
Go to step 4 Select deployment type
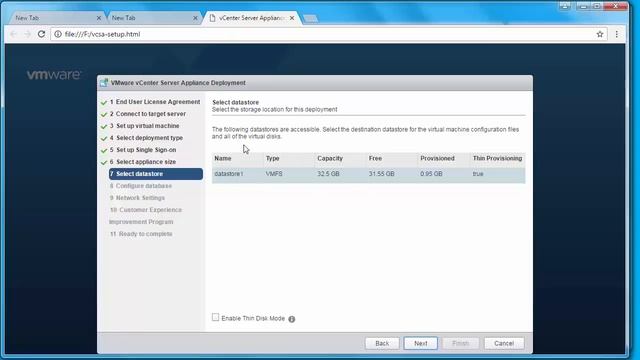tap(146, 138)
